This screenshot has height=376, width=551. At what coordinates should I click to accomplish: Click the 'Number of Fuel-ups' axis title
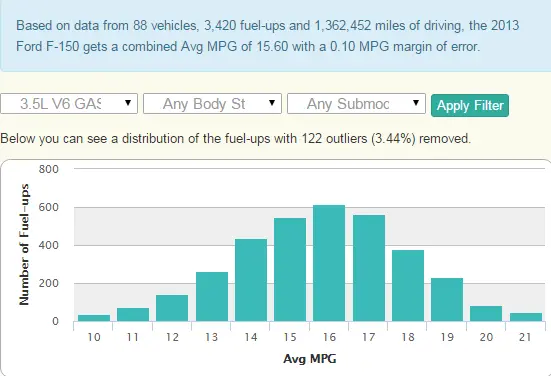pyautogui.click(x=24, y=244)
